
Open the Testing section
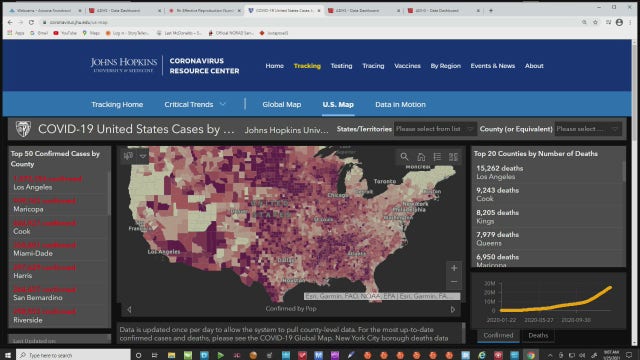click(x=341, y=66)
